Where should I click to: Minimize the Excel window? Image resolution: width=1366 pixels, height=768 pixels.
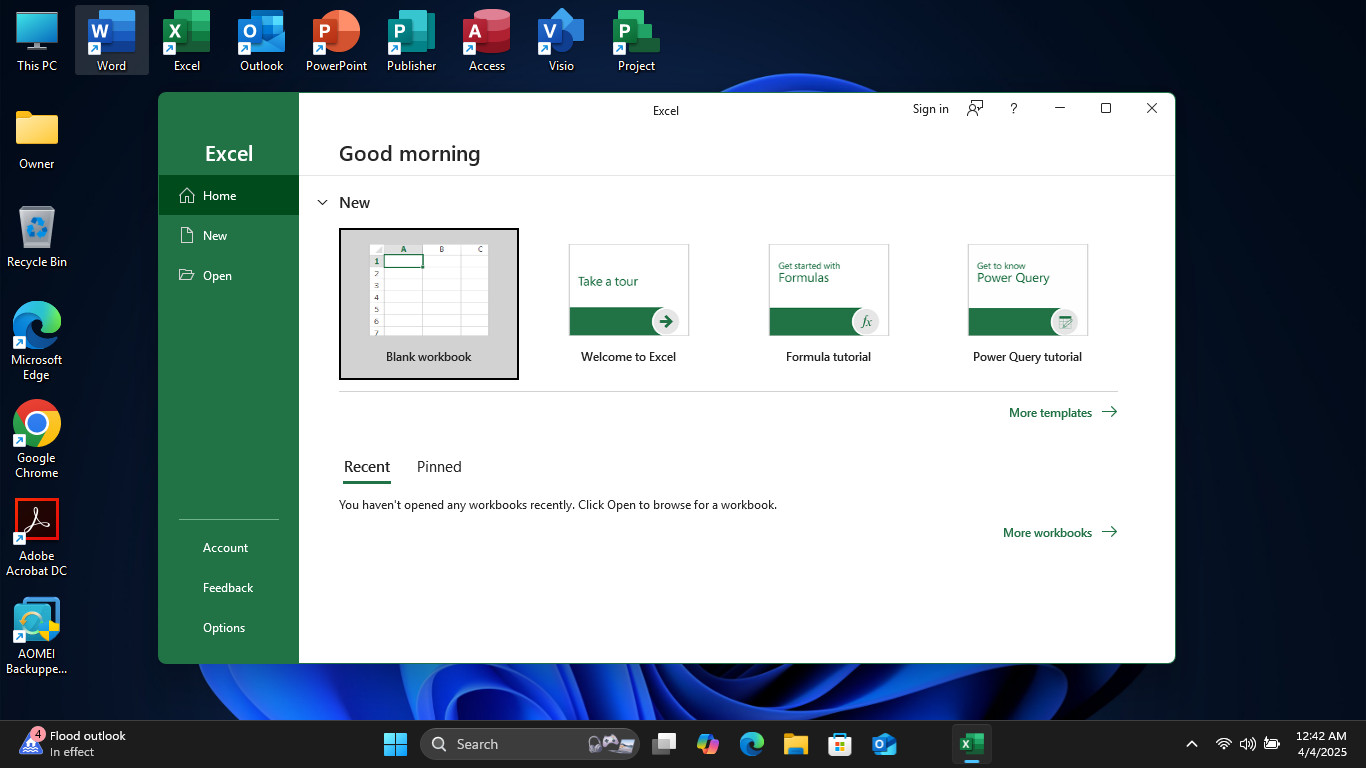coord(1060,108)
